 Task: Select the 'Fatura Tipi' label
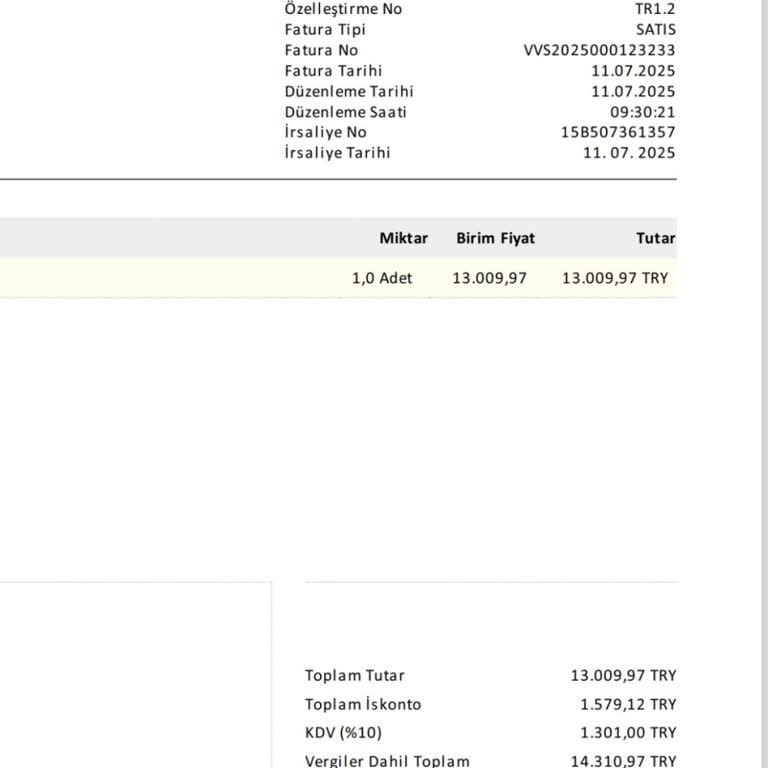(325, 30)
